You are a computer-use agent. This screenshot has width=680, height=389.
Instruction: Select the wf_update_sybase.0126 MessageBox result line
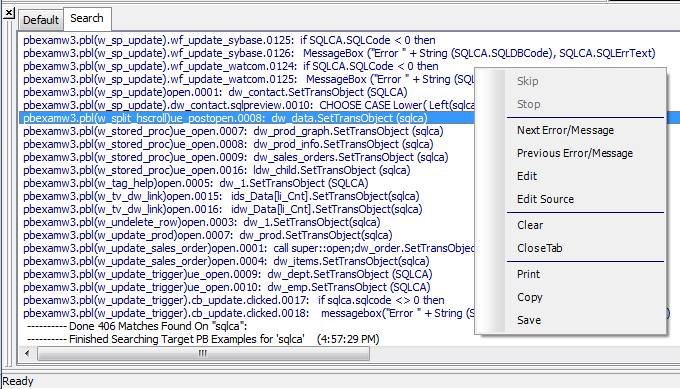[339, 53]
